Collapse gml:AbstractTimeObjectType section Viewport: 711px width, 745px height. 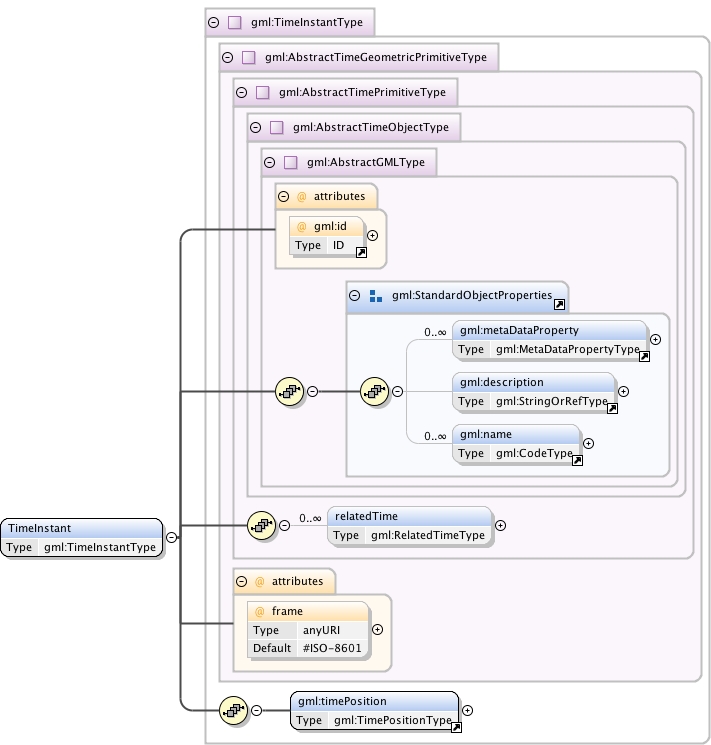(256, 127)
